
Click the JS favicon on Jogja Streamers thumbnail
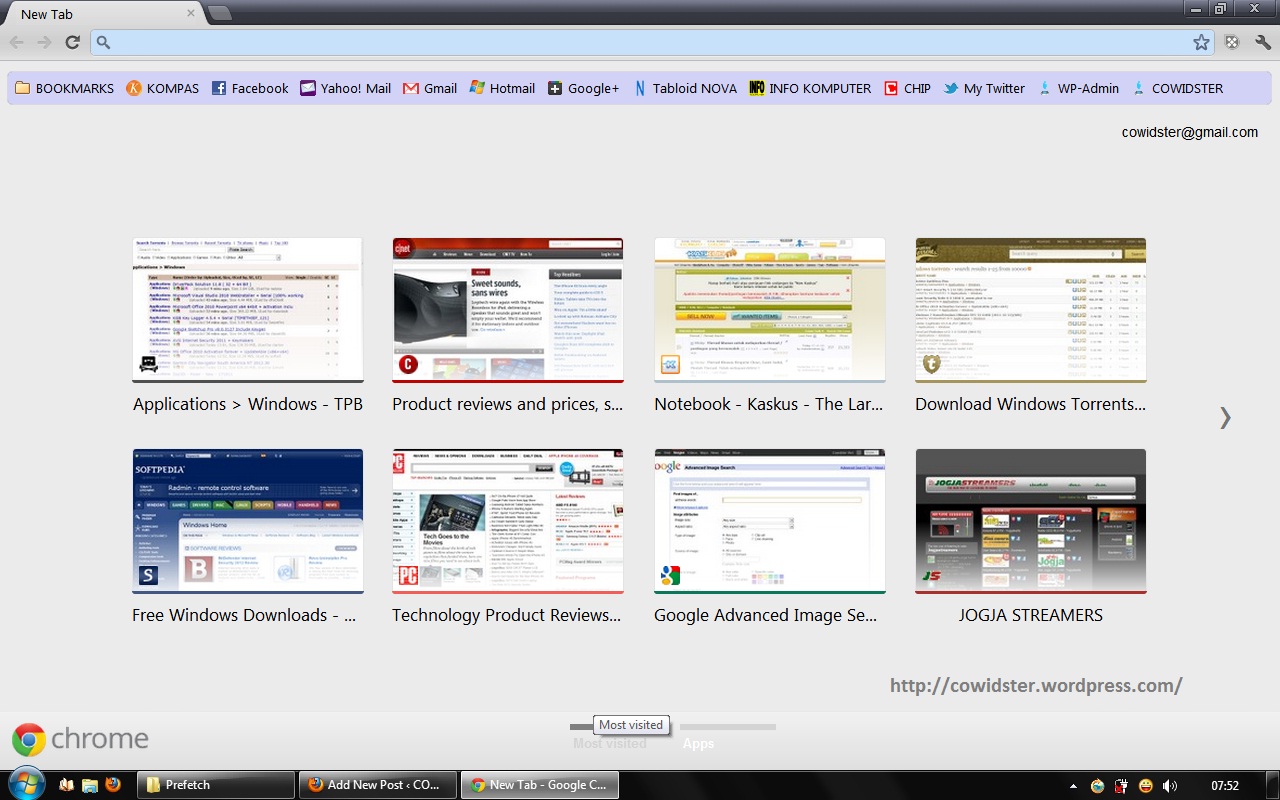pos(931,575)
